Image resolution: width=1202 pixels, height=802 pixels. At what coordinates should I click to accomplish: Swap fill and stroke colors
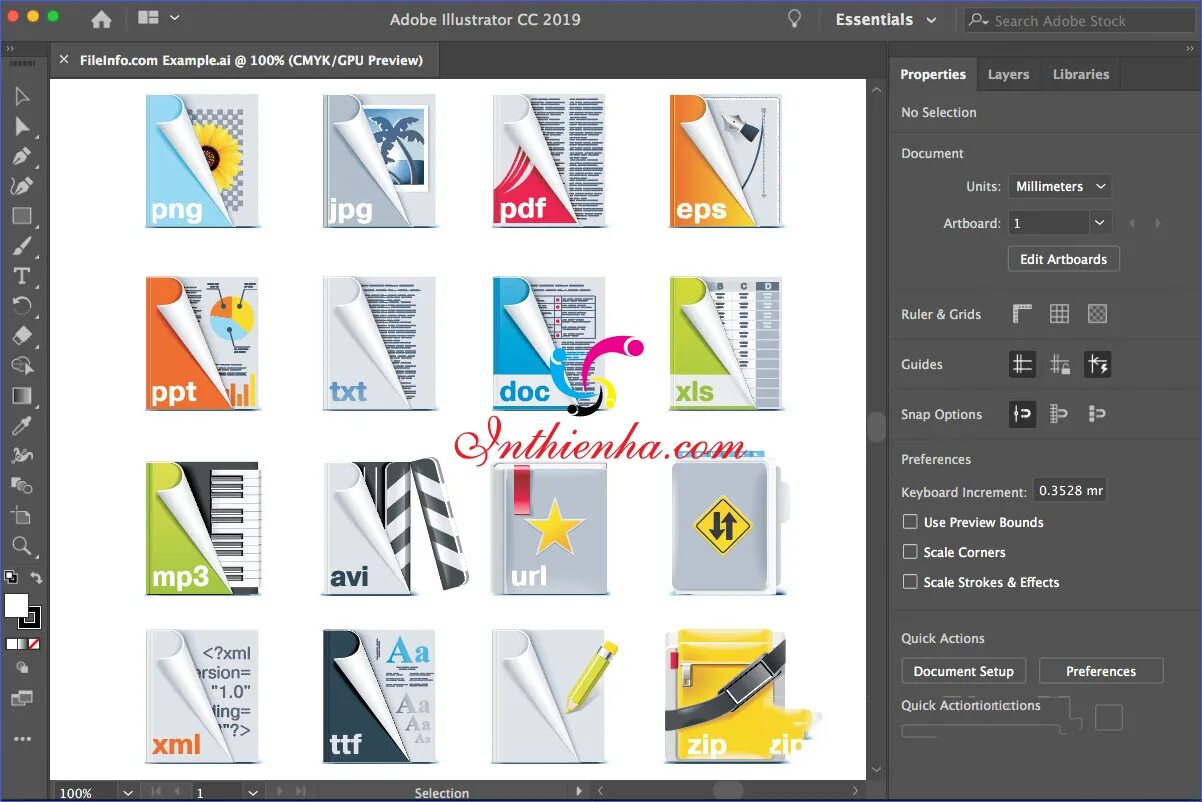coord(36,577)
